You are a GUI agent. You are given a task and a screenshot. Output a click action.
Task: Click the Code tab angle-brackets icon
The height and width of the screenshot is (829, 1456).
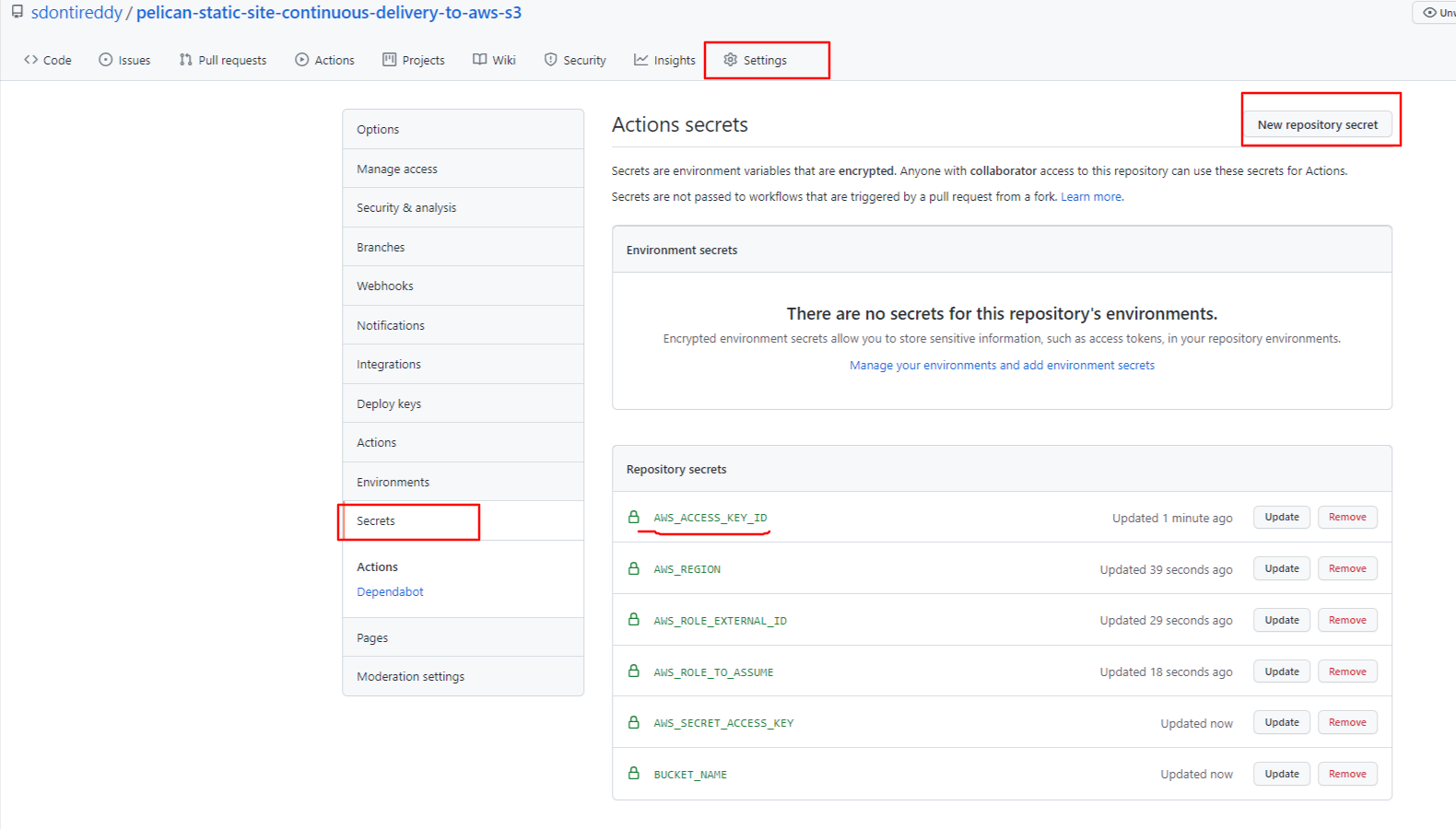click(31, 60)
